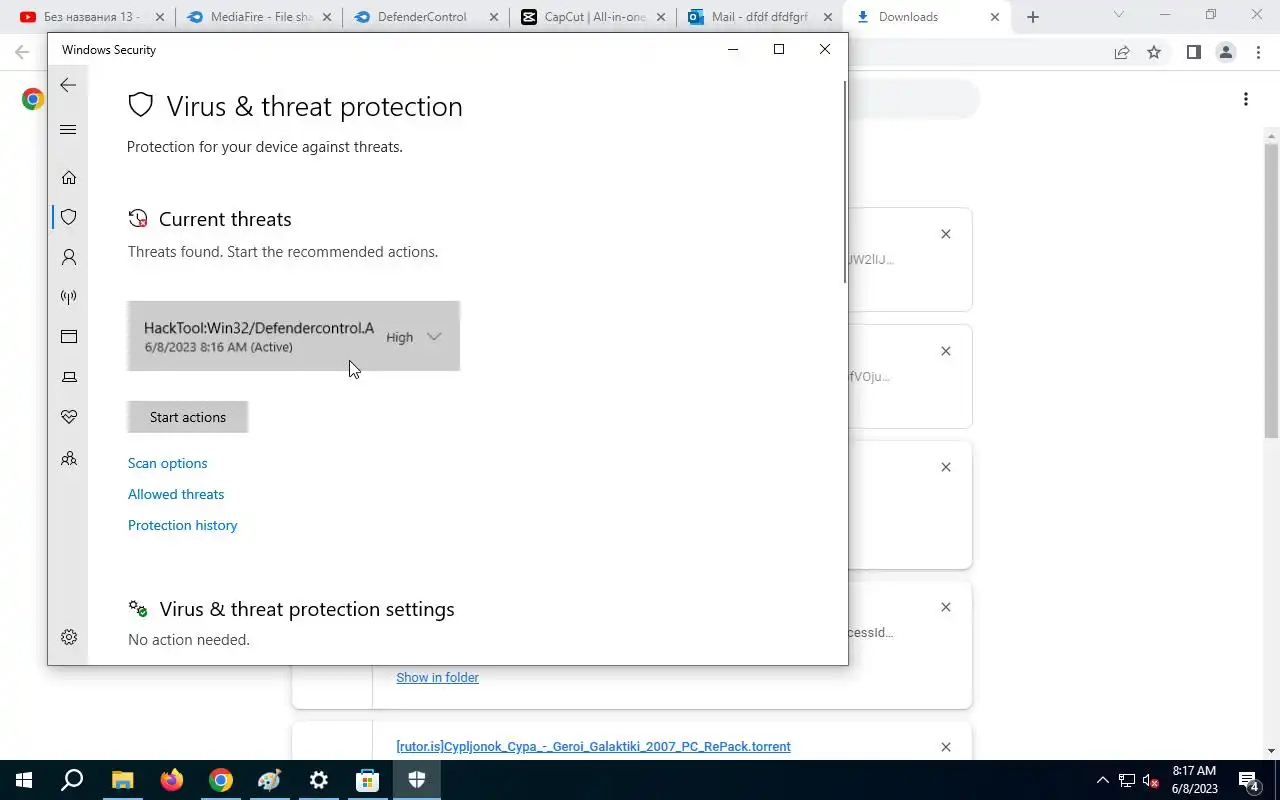Remove the torrent download entry with X
The height and width of the screenshot is (800, 1280).
[946, 747]
